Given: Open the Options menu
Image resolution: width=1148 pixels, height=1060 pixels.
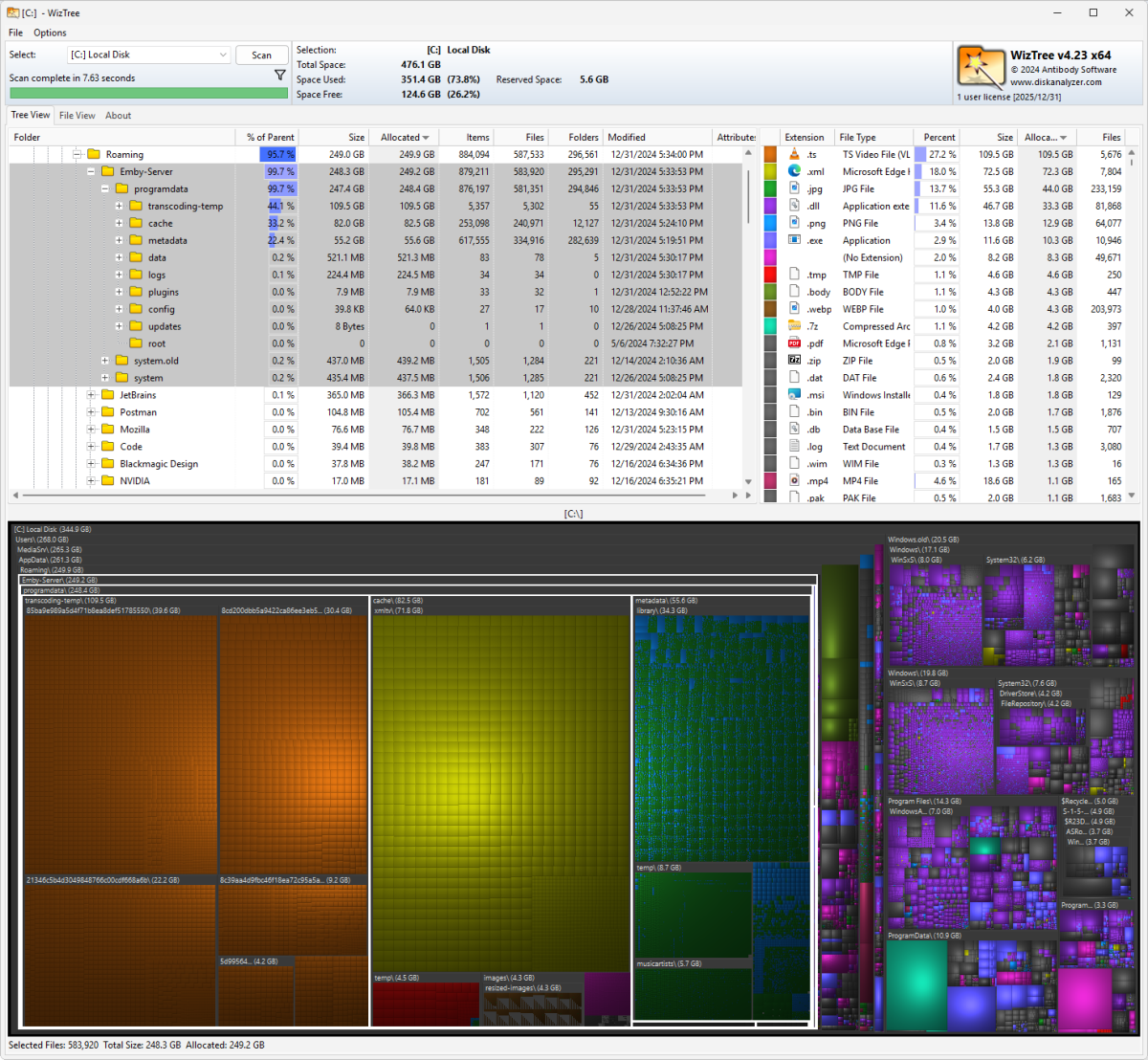Looking at the screenshot, I should tap(49, 32).
